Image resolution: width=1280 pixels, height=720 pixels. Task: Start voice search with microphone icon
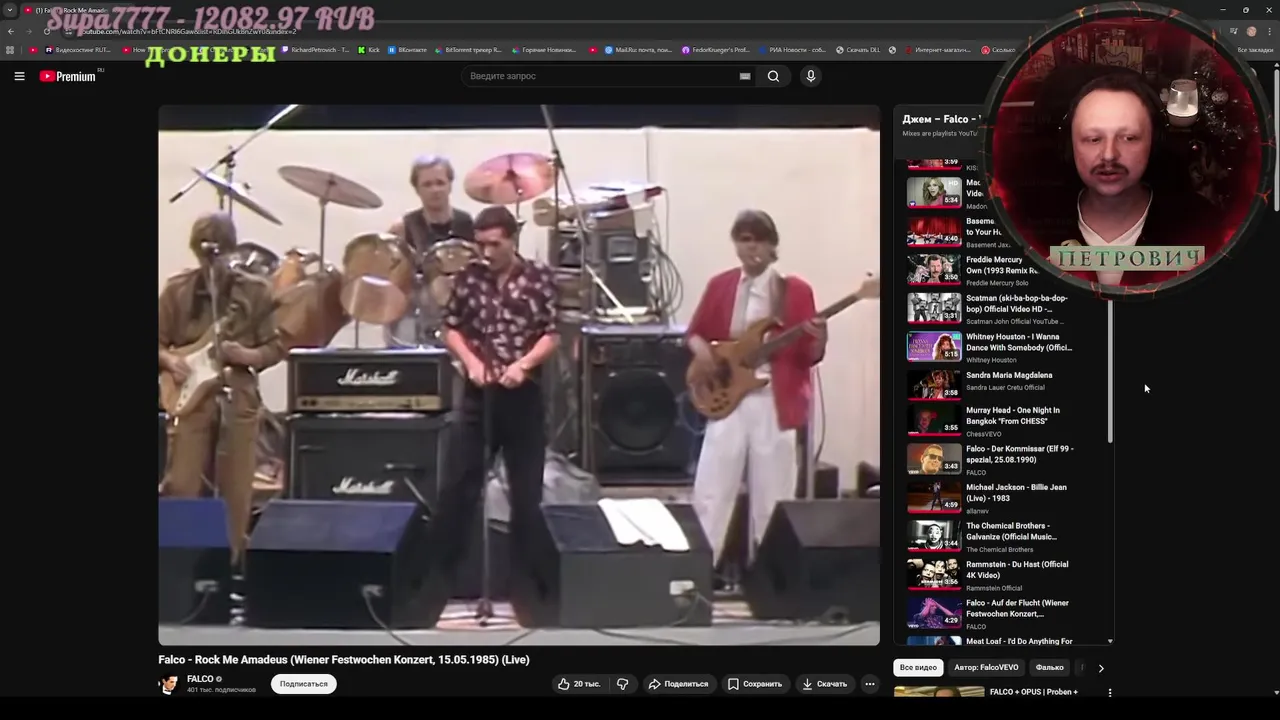click(x=811, y=76)
